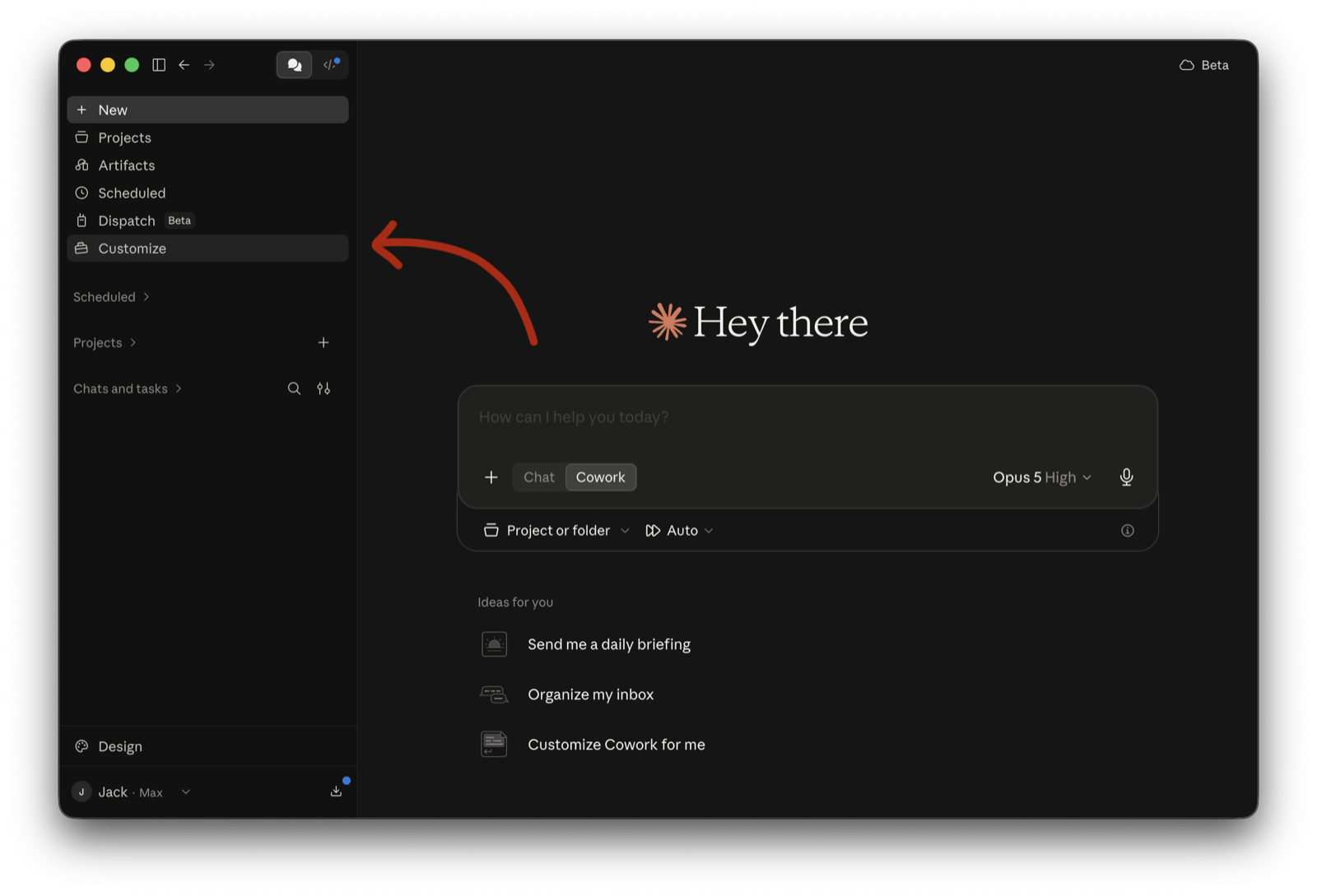Viewport: 1317px width, 896px height.
Task: Click the Design palette icon
Action: click(x=81, y=747)
